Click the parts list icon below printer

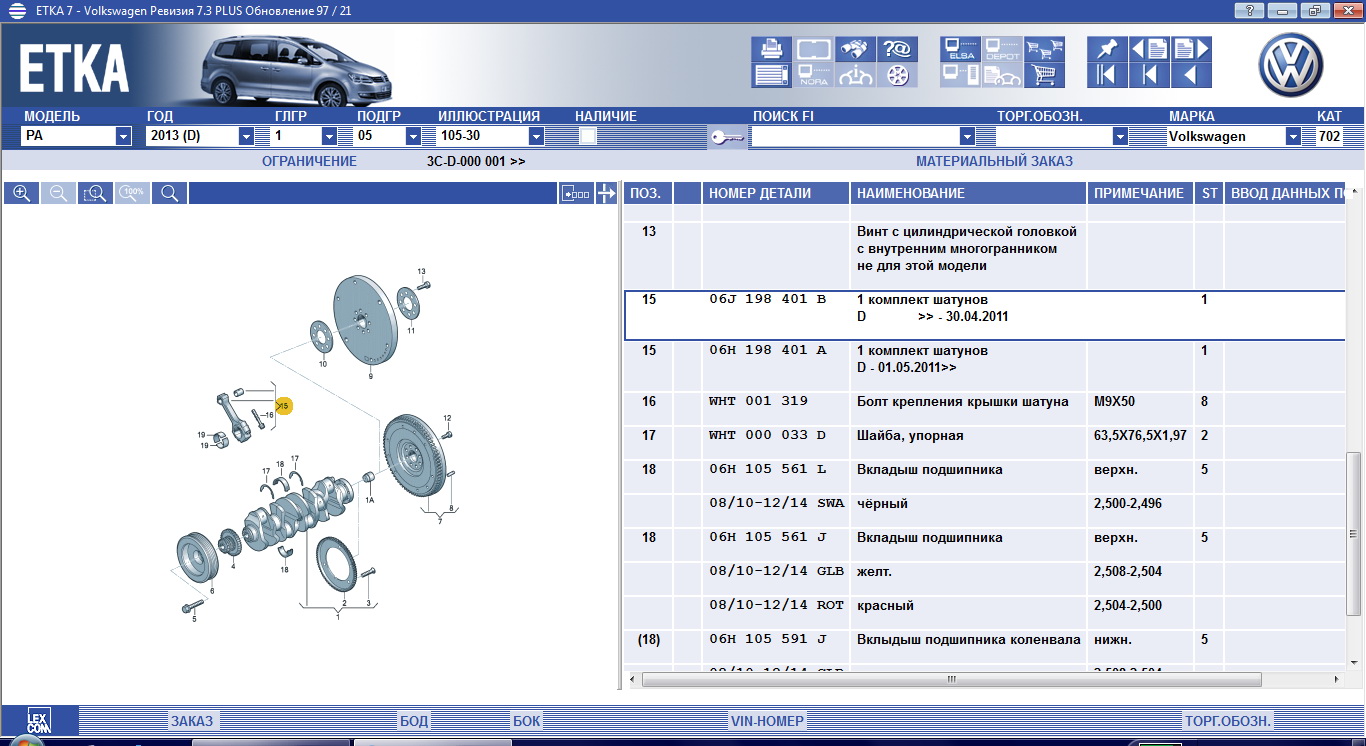[x=771, y=75]
